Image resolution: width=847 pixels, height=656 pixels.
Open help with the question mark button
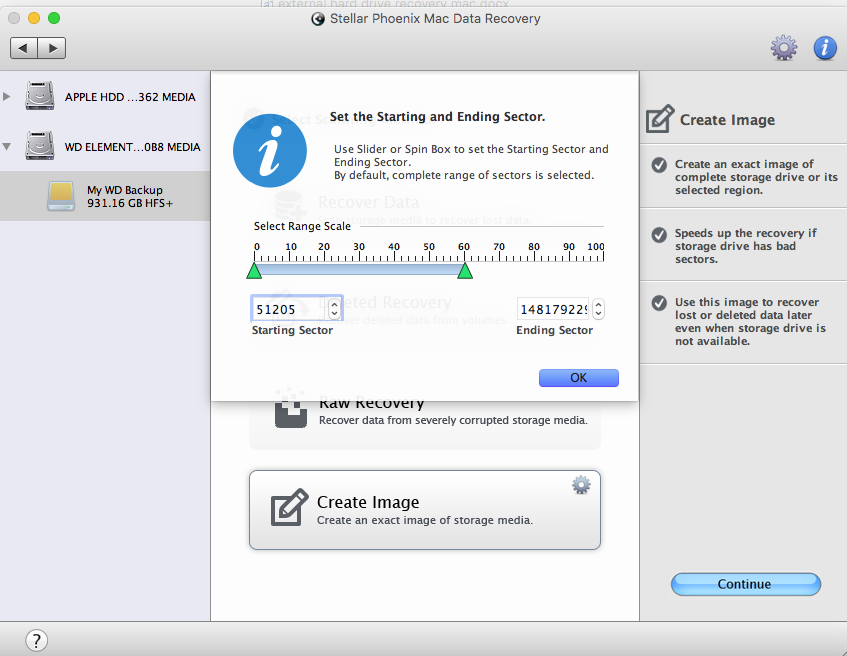37,641
